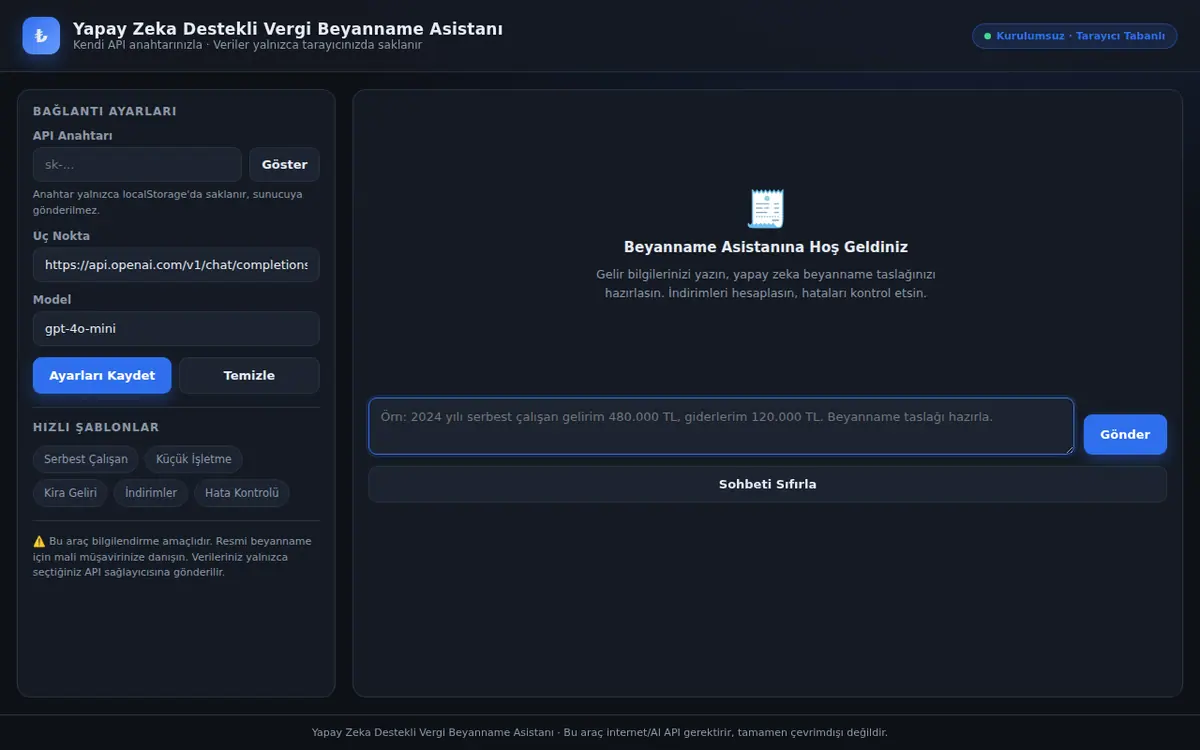Show the API key with Göster
1200x750 pixels.
284,165
